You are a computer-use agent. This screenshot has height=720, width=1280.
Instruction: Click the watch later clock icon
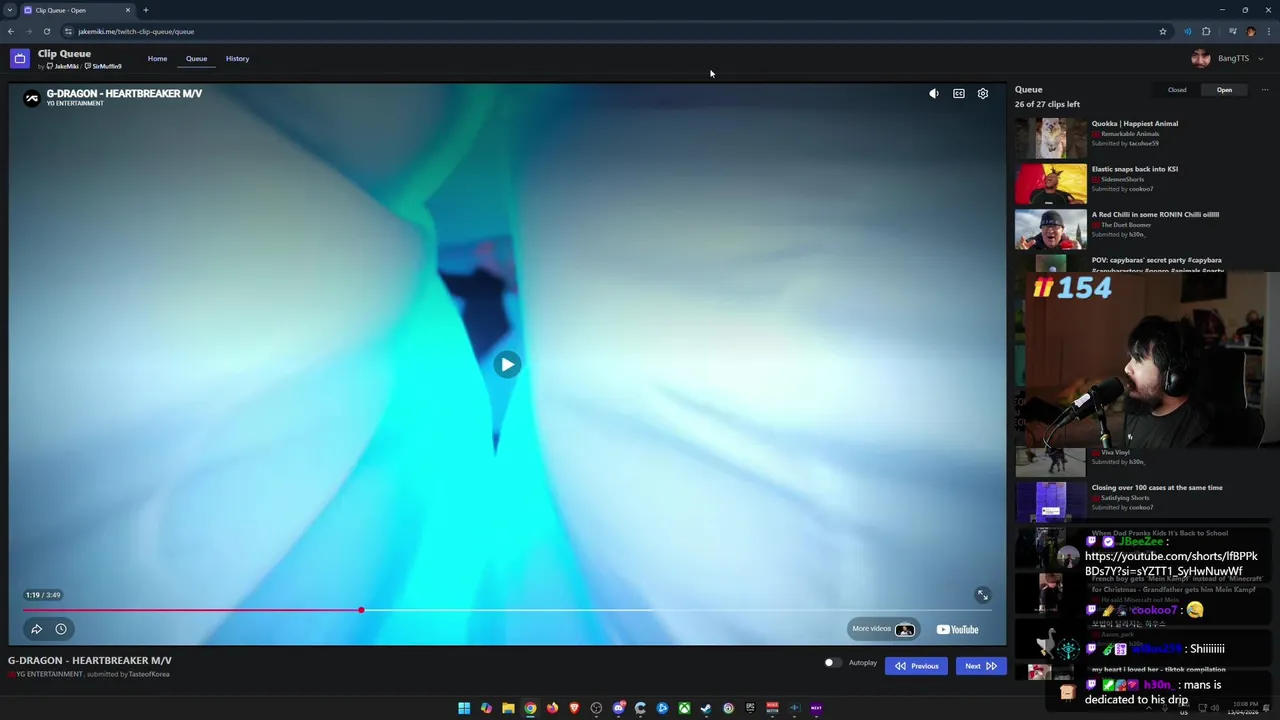[61, 629]
